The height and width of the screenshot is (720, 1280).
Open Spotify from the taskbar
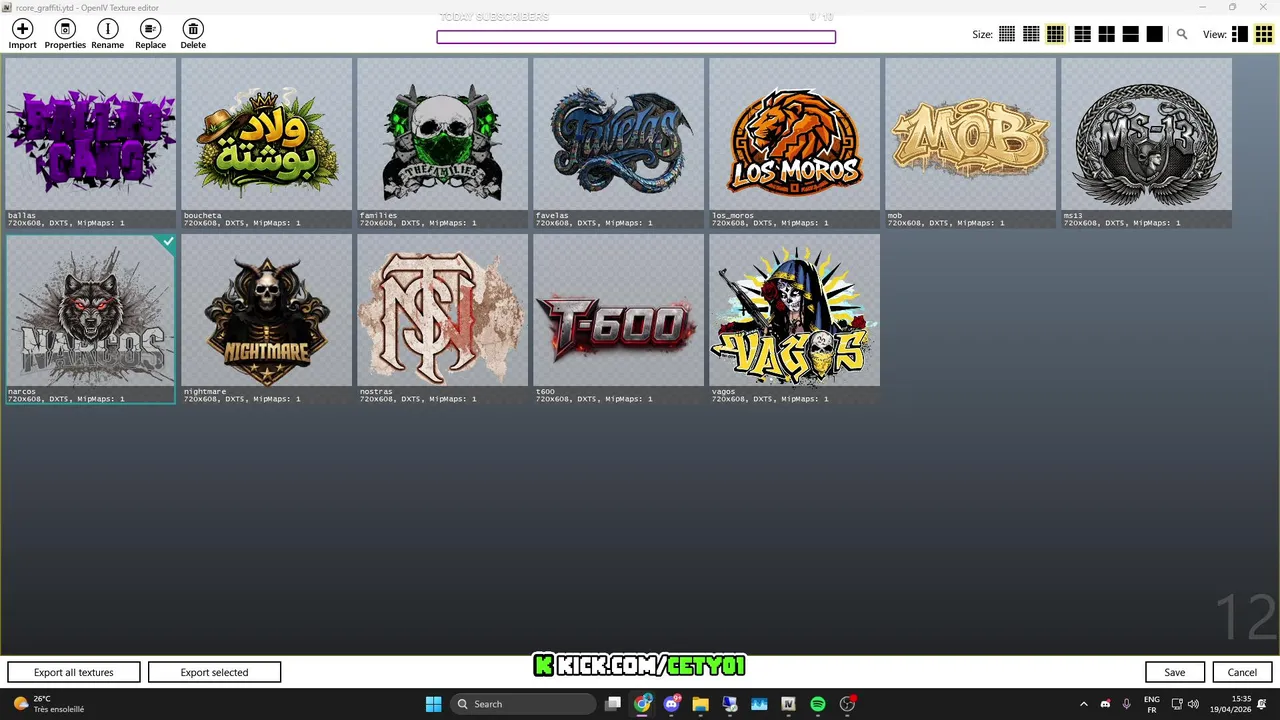click(x=817, y=704)
